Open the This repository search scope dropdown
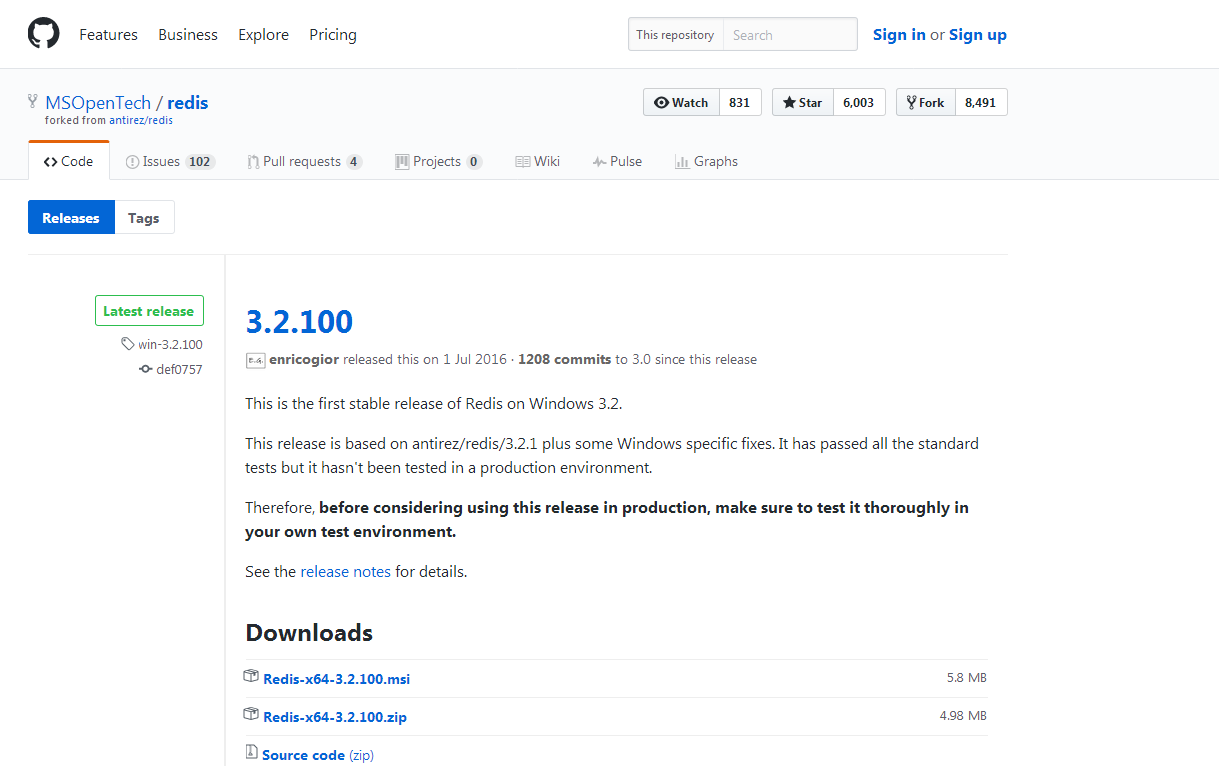This screenshot has height=766, width=1219. tap(675, 34)
